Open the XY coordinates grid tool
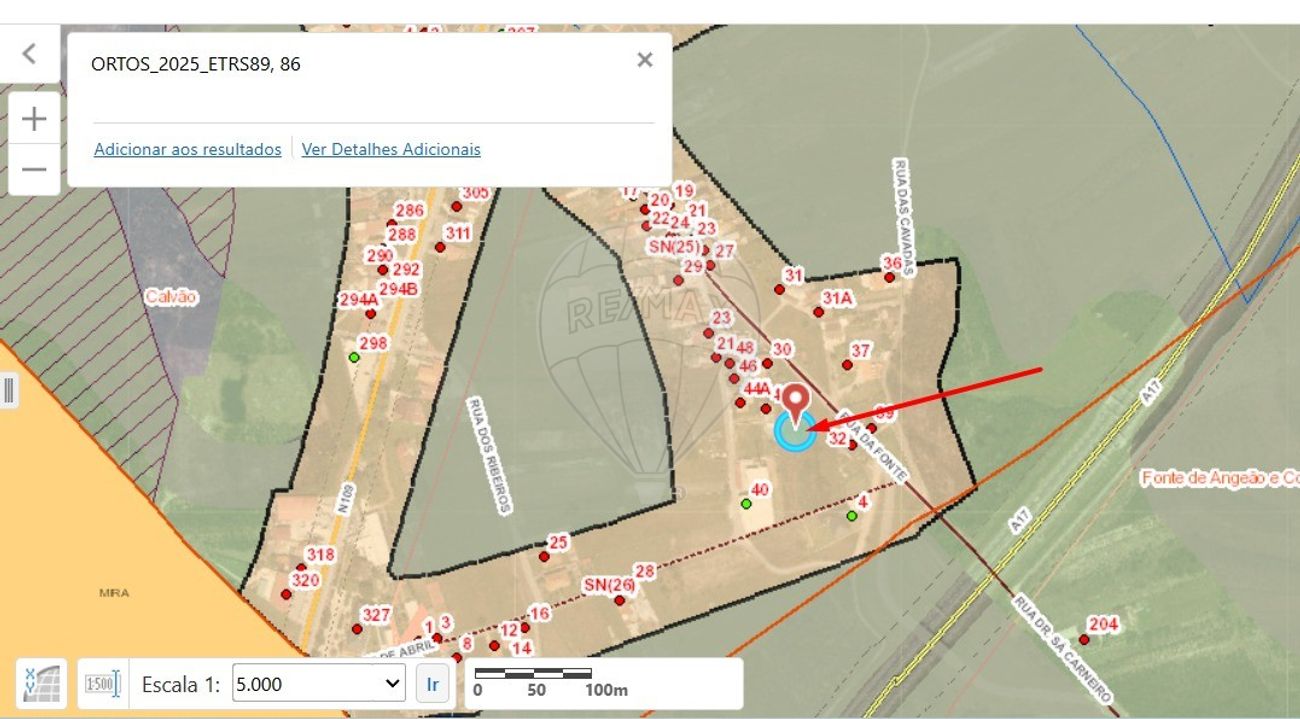 click(42, 683)
